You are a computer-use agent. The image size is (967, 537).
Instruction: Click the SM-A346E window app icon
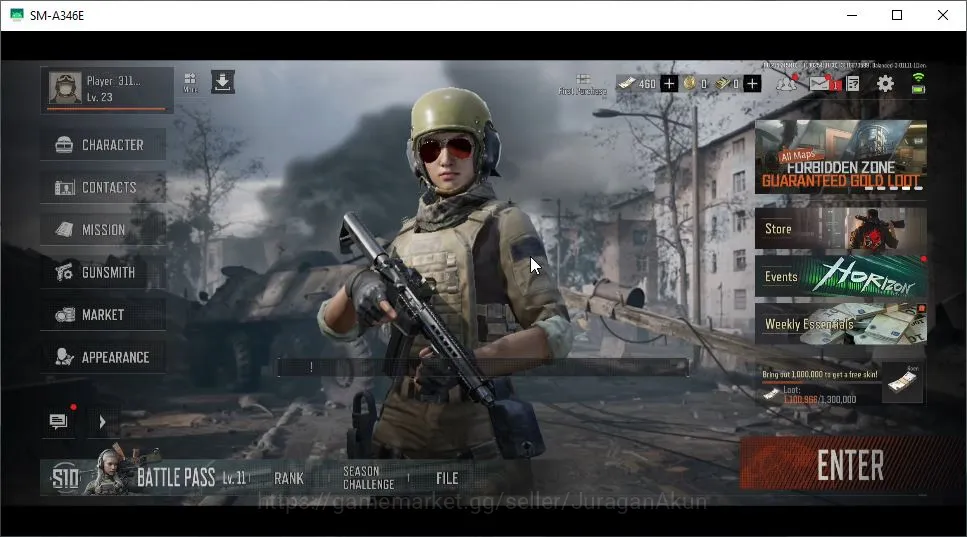[x=17, y=15]
